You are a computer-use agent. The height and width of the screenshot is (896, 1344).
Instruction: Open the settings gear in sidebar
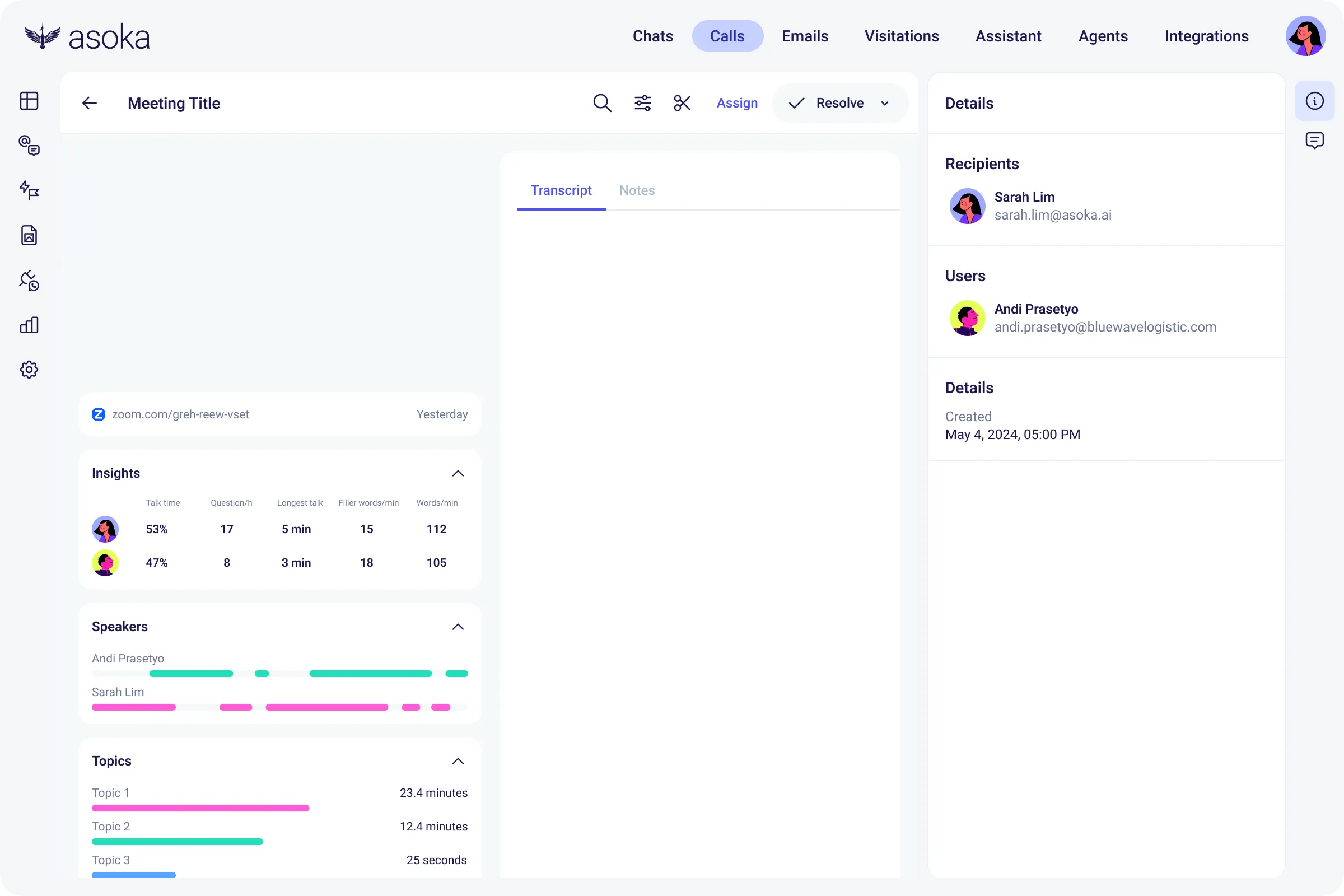tap(29, 370)
